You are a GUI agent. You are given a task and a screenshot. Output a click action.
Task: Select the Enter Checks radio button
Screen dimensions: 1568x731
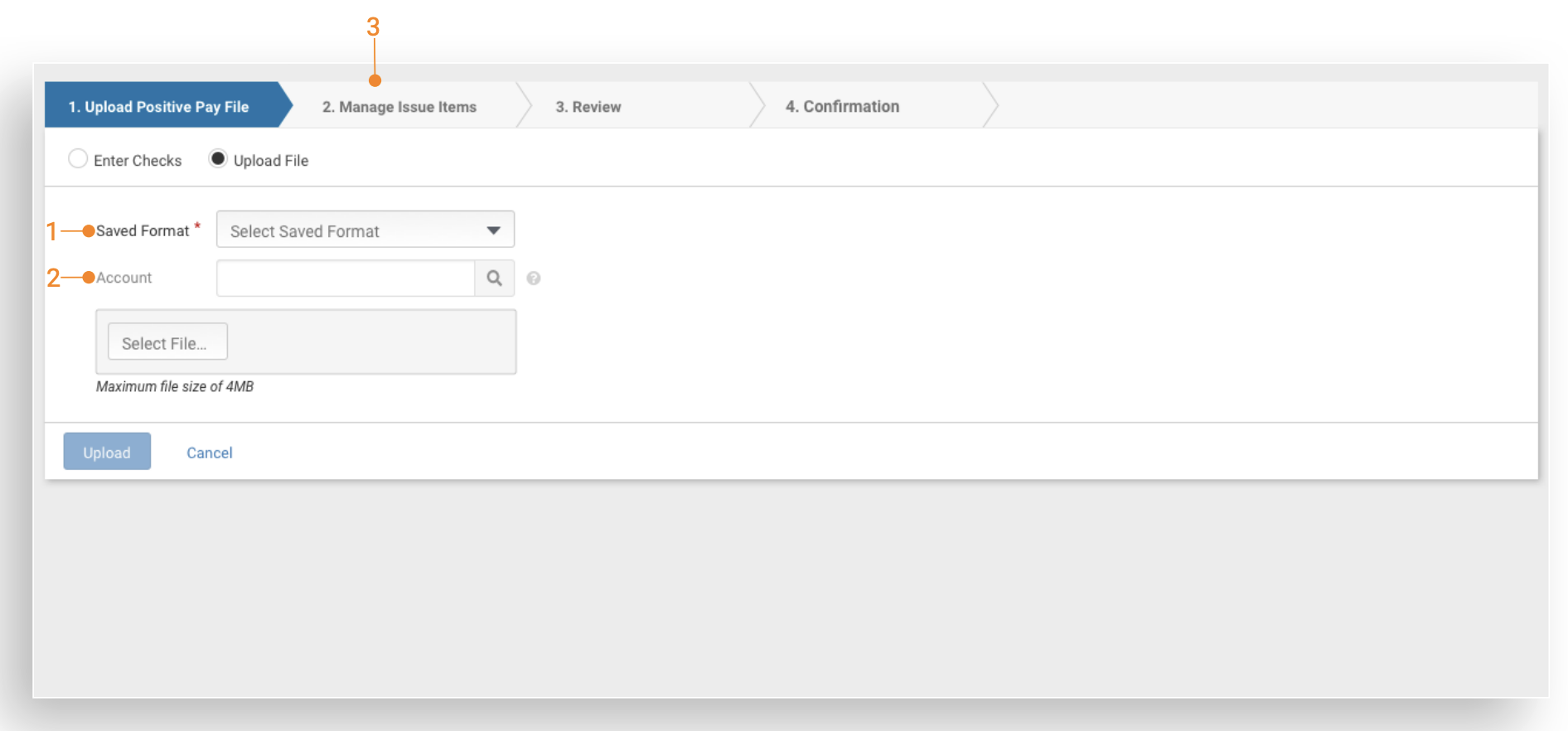pos(78,159)
